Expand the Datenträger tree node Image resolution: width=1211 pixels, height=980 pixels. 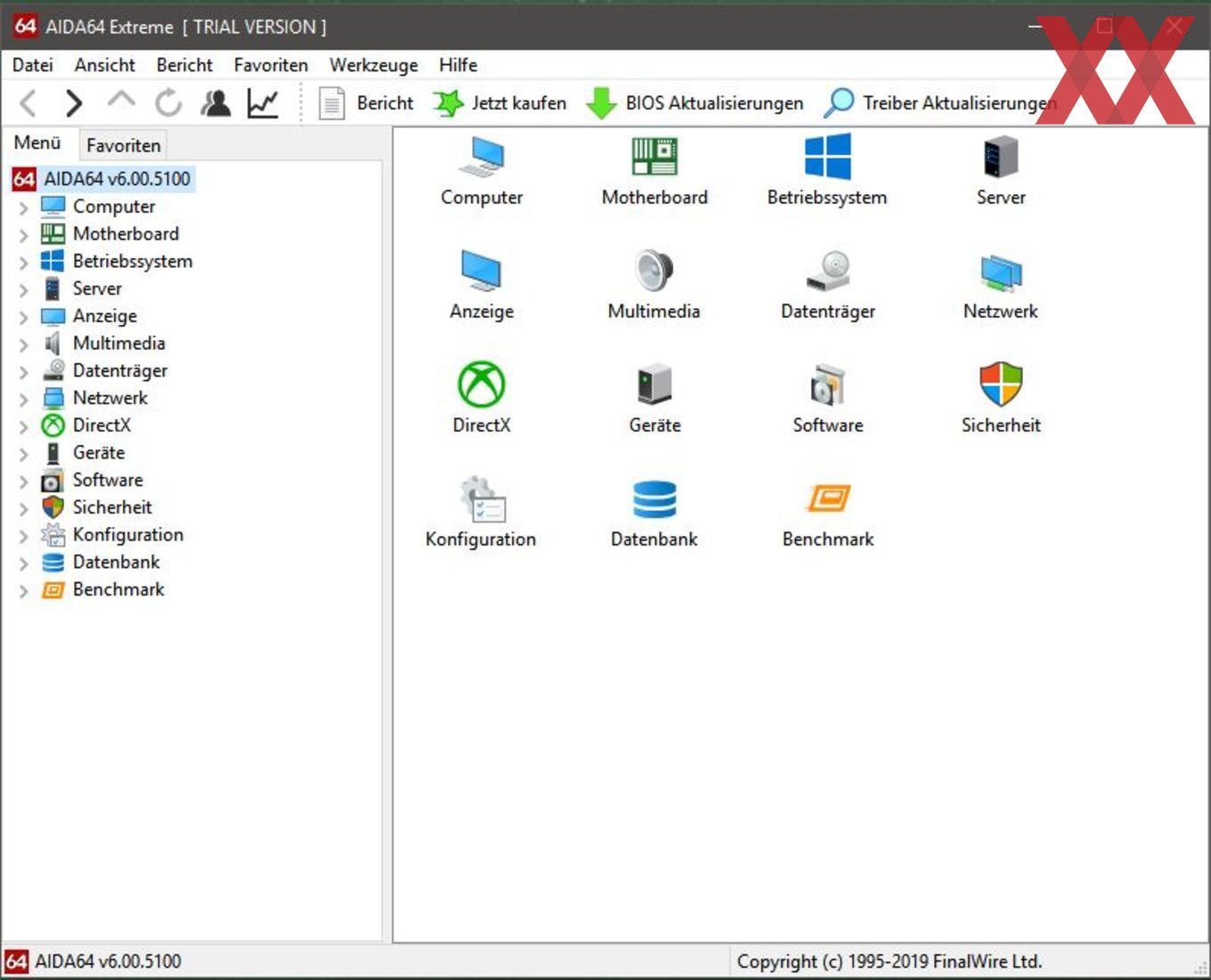[x=24, y=372]
